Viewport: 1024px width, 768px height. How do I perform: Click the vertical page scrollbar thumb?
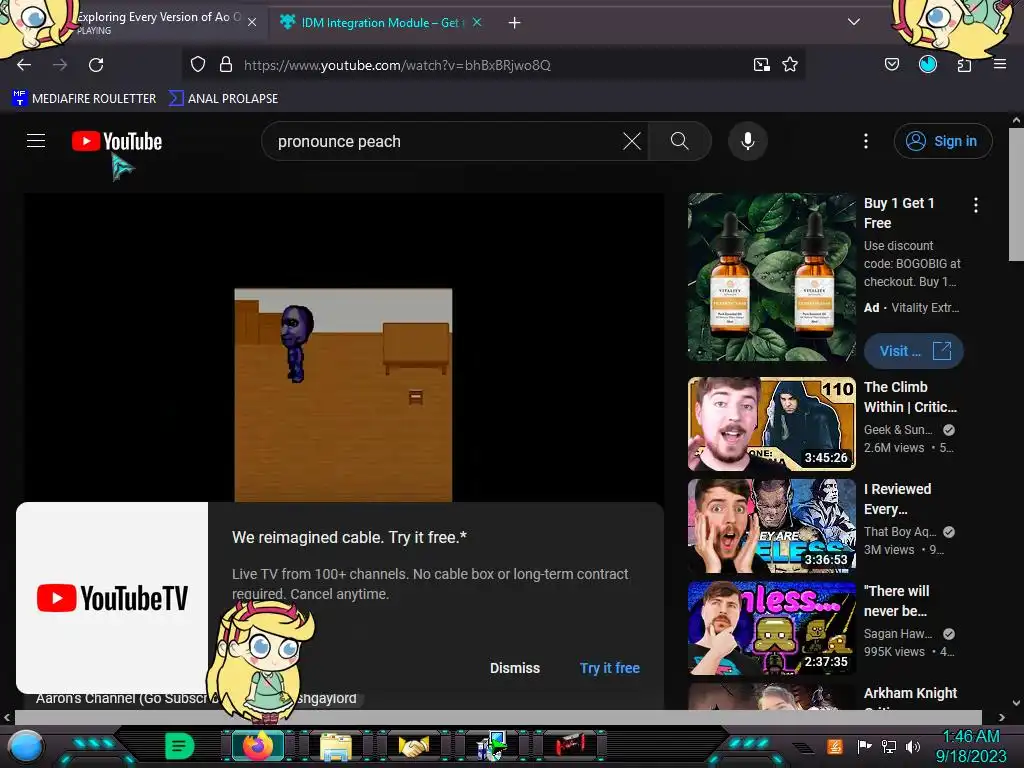pyautogui.click(x=1016, y=194)
